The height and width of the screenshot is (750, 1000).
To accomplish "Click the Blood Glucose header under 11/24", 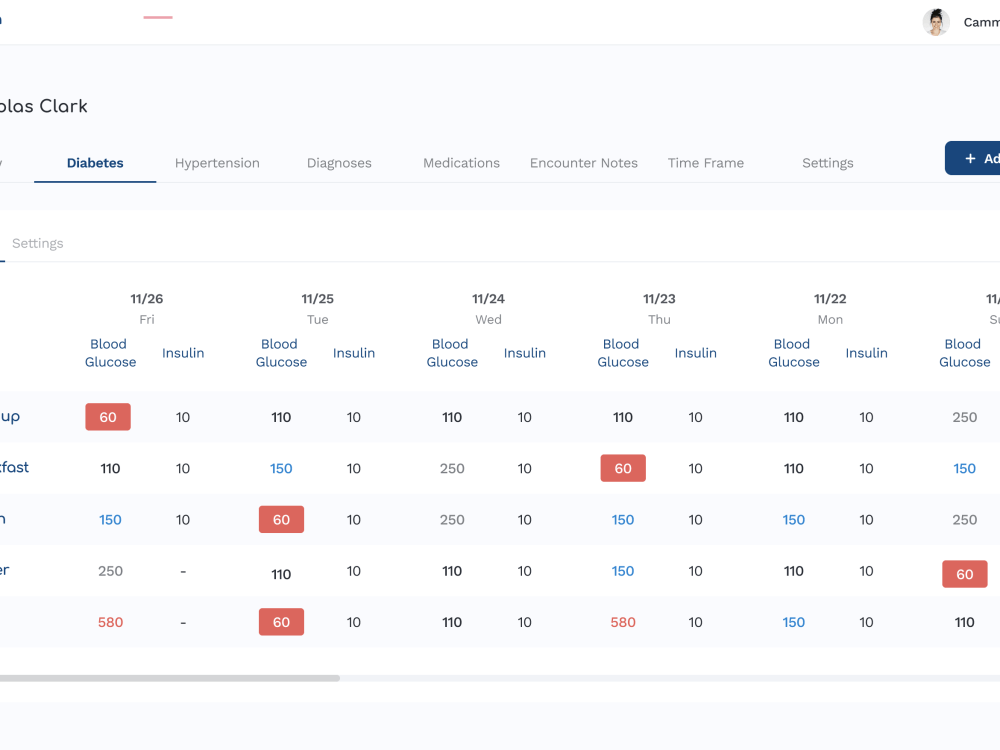I will click(452, 353).
